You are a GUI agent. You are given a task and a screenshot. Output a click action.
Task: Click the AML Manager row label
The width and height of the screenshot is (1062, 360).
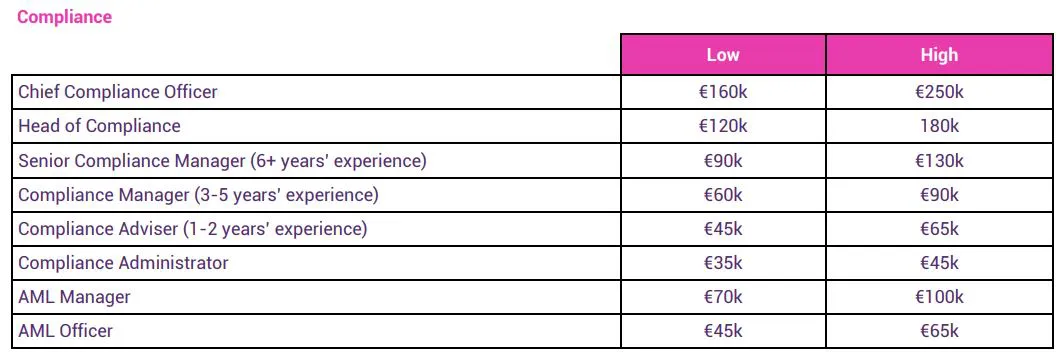tap(75, 297)
